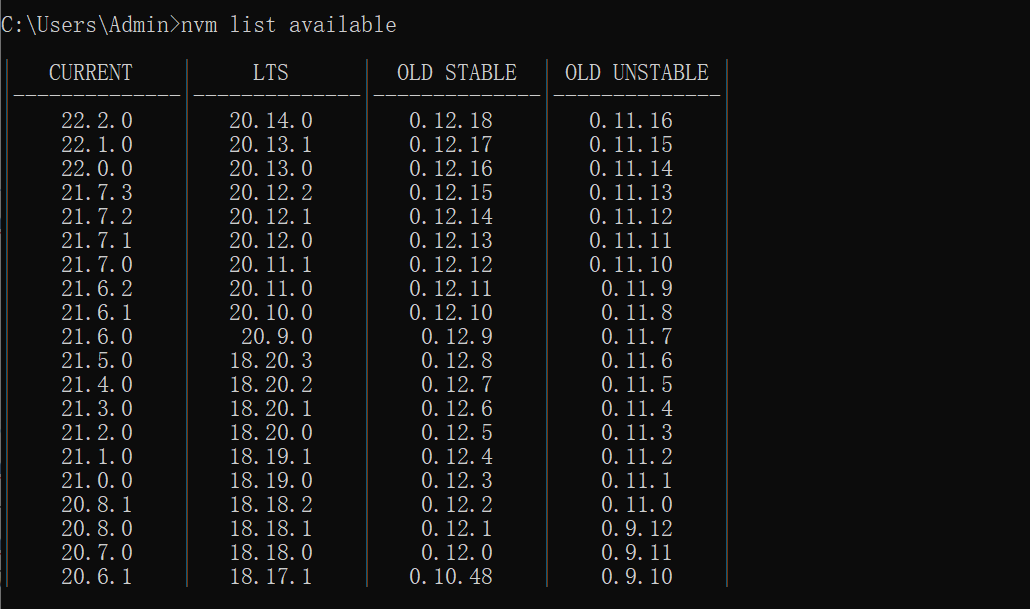Click old stable version 0.10.48
This screenshot has width=1030, height=609.
tap(451, 576)
